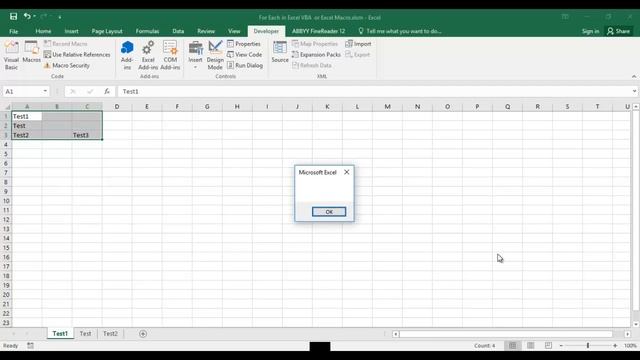Click Refresh Data in XML group
This screenshot has height=360, width=640.
click(312, 65)
